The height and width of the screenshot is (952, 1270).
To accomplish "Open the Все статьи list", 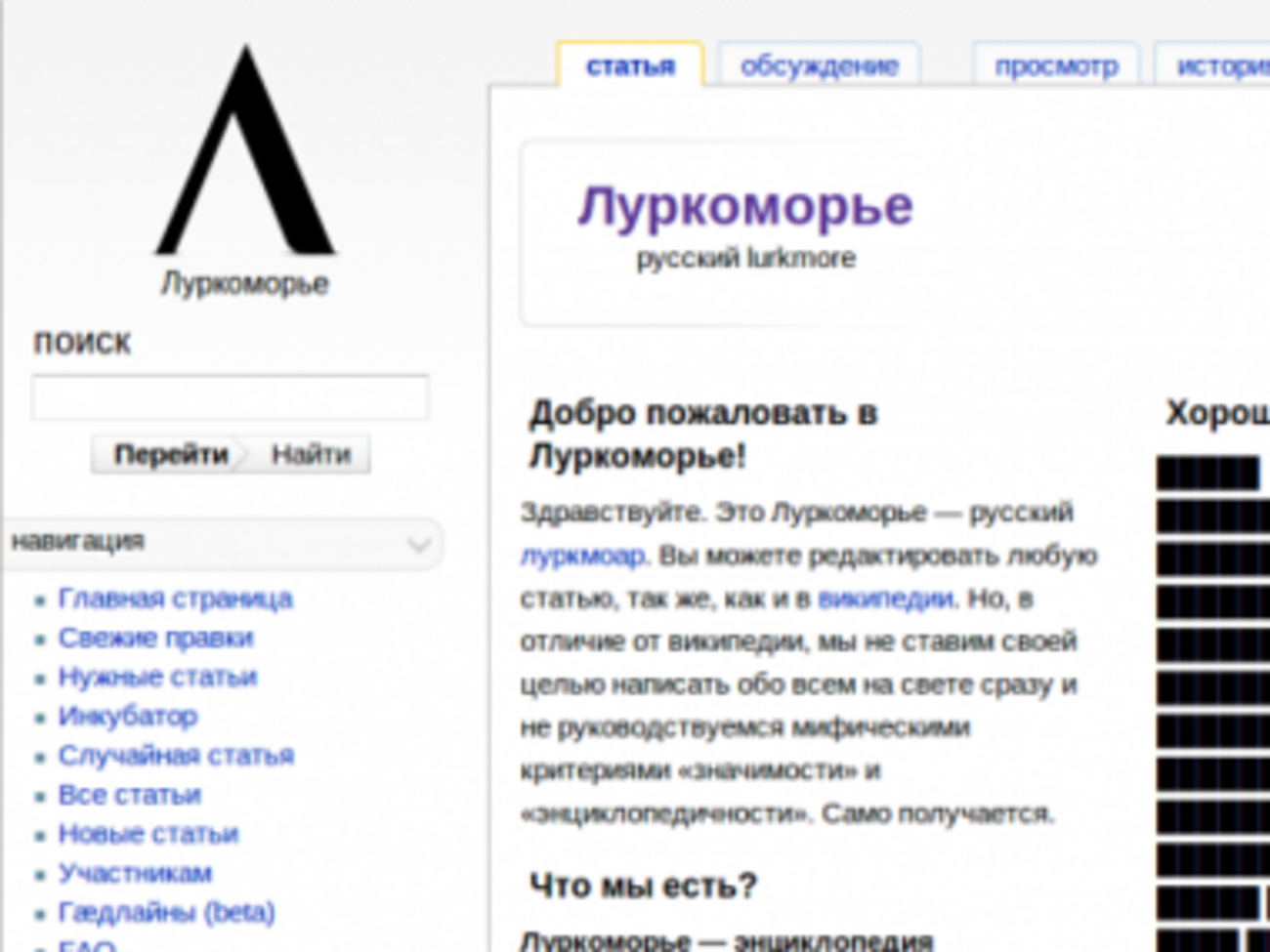I will [129, 795].
